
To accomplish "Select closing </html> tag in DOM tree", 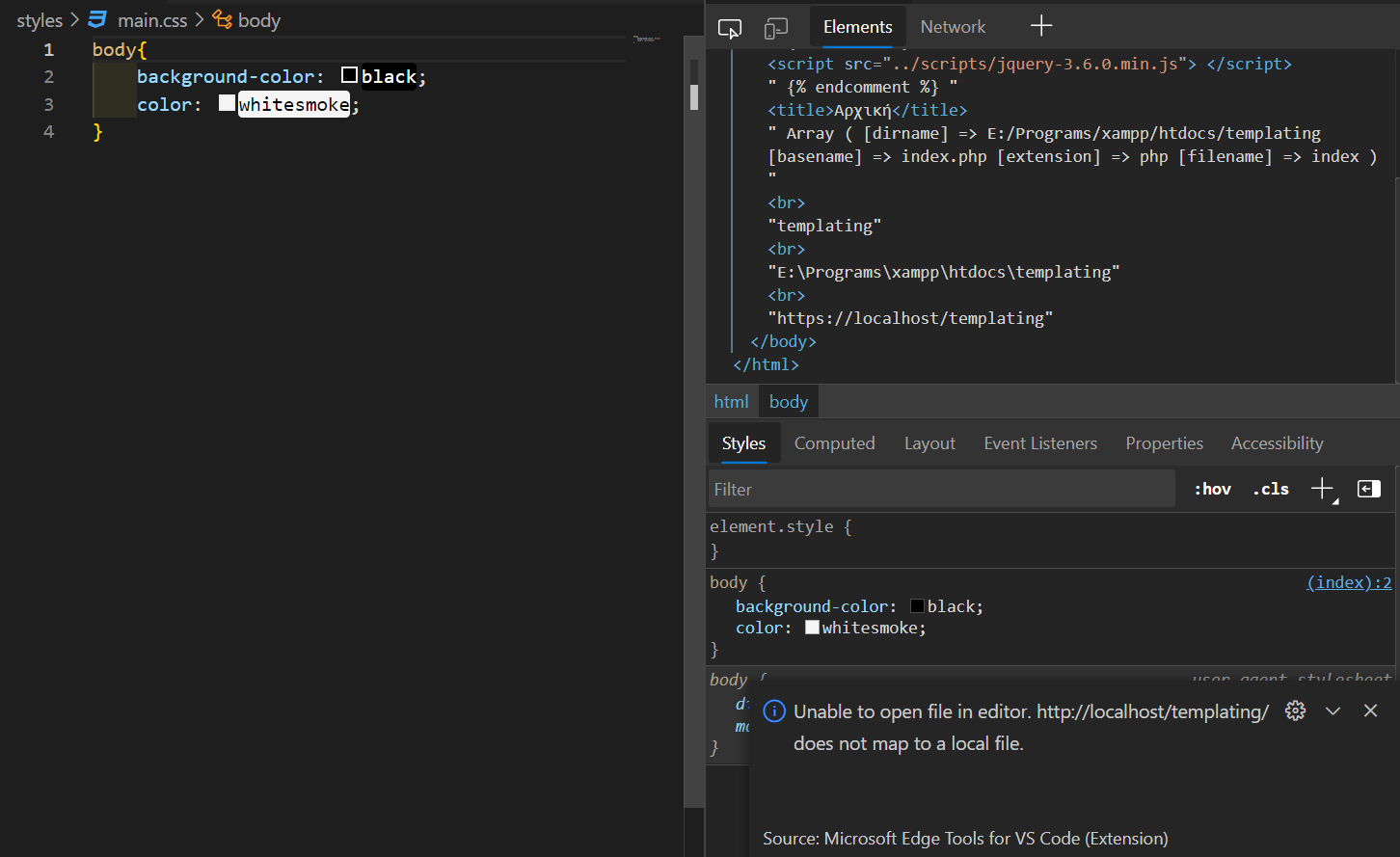I will (x=766, y=364).
